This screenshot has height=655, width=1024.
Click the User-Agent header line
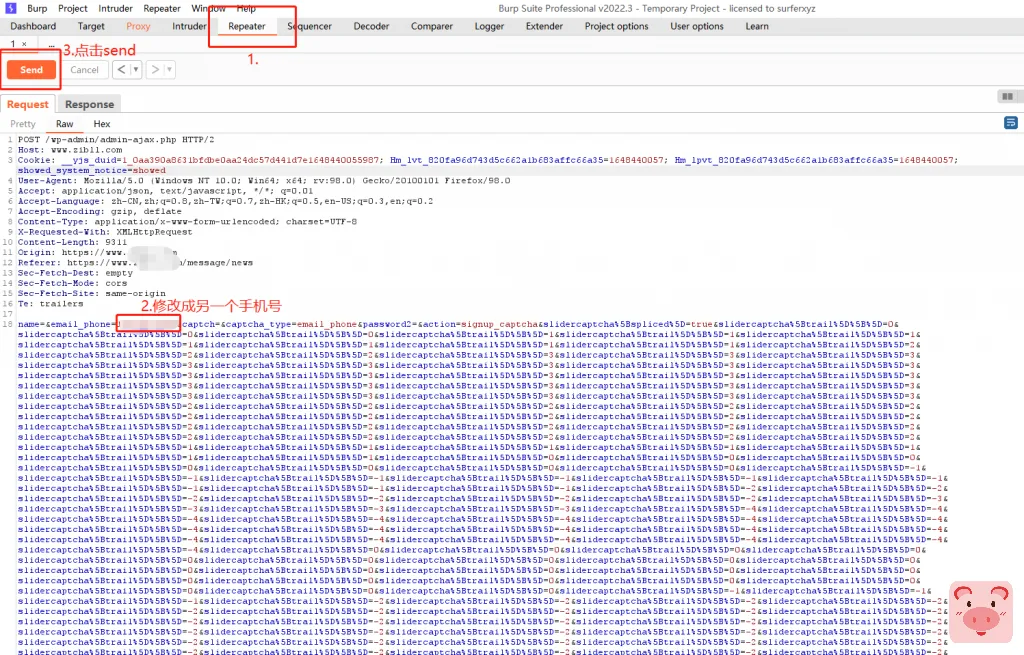(x=264, y=181)
